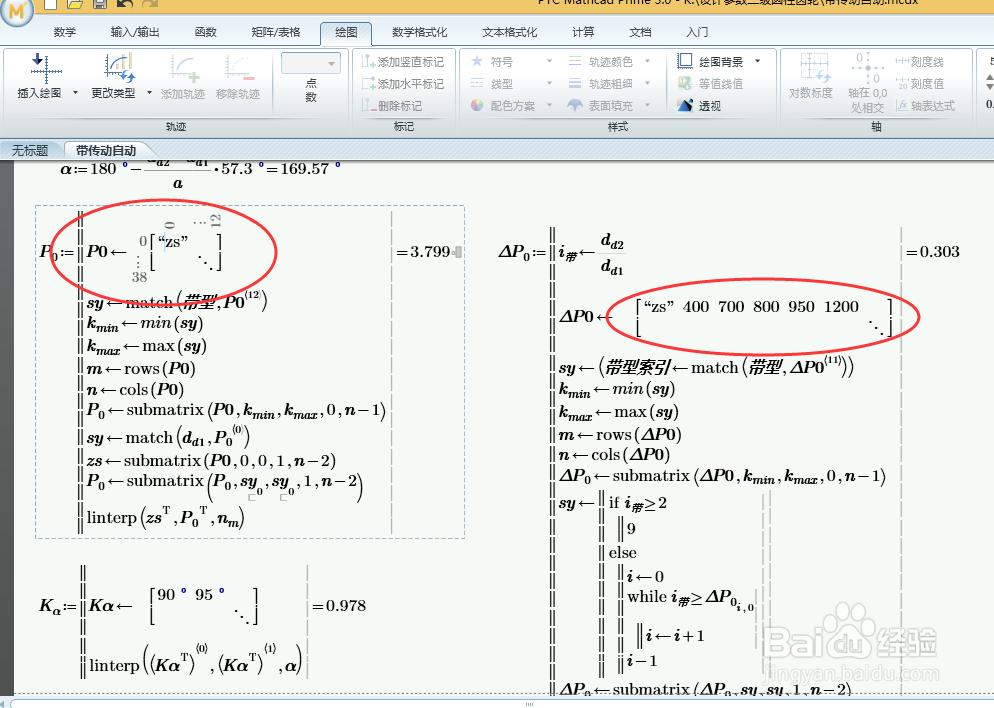The width and height of the screenshot is (994, 708).
Task: Toggle 刻度值 tick values
Action: click(919, 84)
